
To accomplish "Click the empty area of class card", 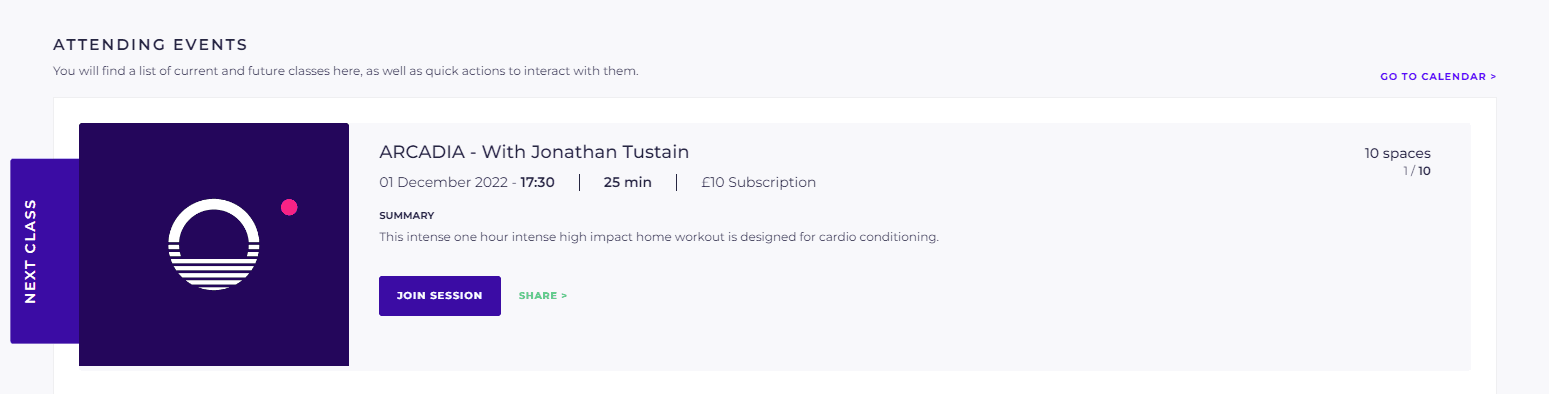I will 1000,310.
